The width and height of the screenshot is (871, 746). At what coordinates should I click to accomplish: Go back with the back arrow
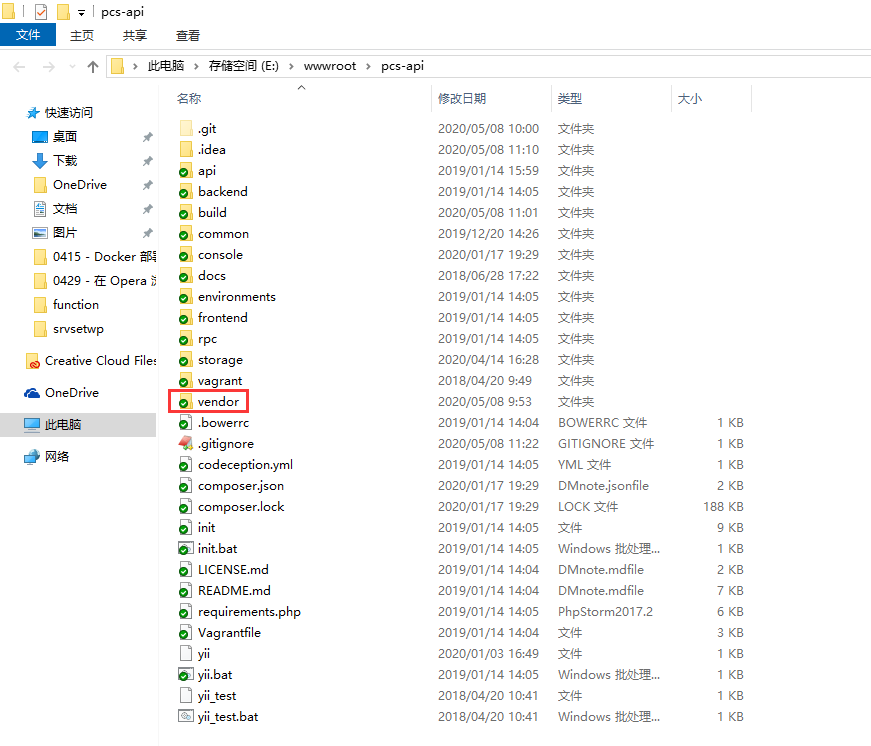pos(19,67)
